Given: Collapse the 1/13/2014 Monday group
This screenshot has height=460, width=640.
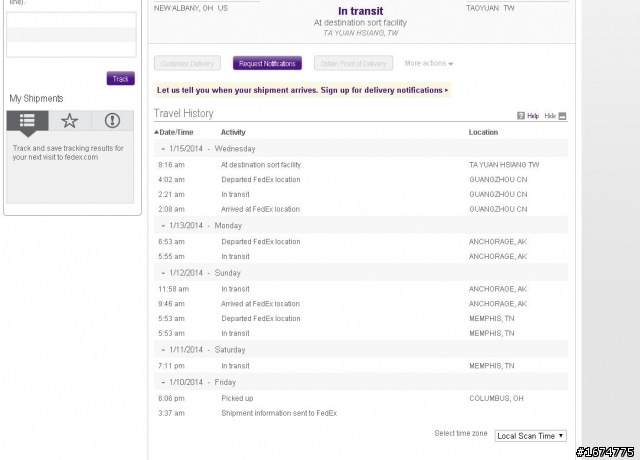Looking at the screenshot, I should tap(163, 226).
